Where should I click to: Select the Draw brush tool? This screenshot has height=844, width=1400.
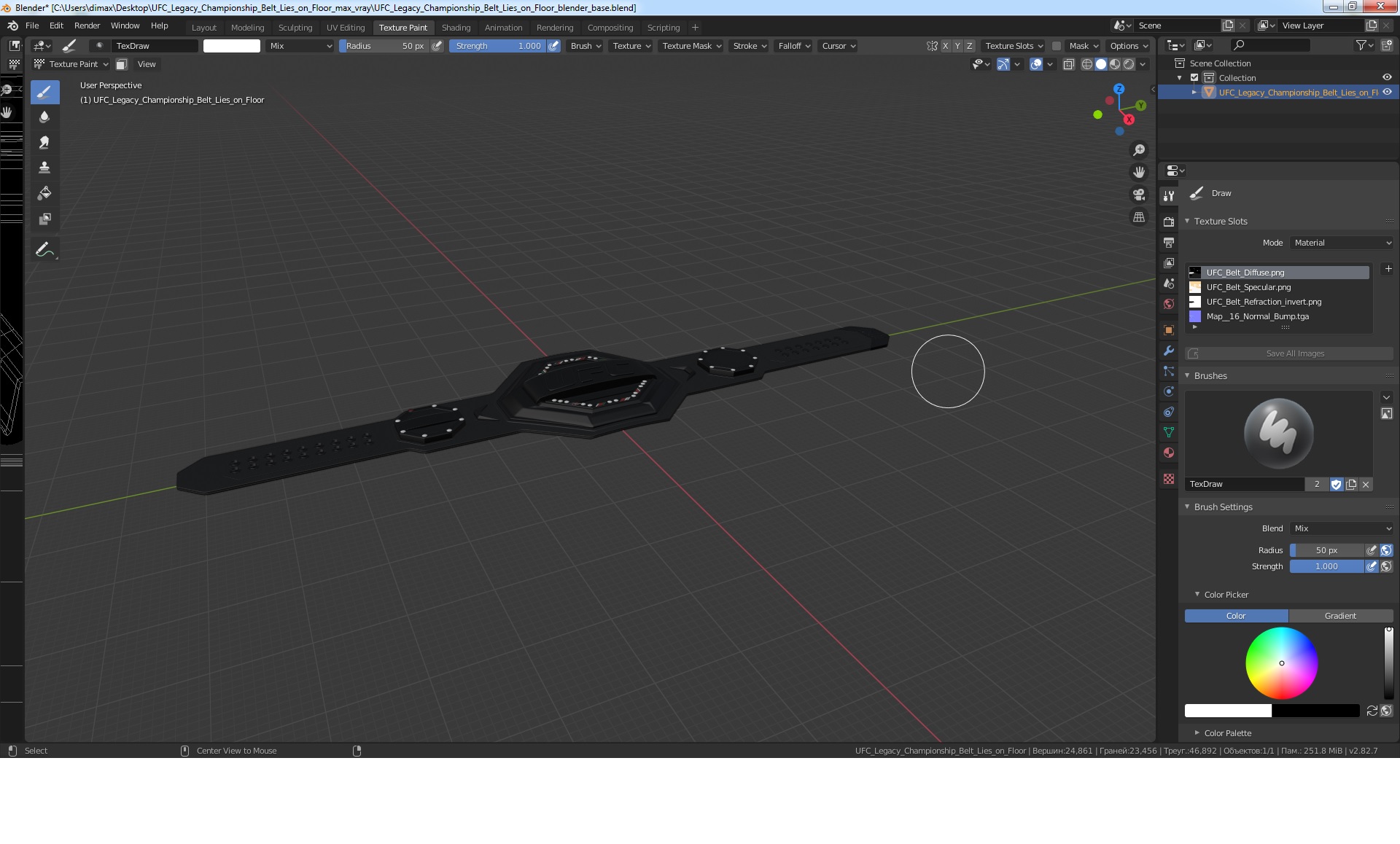(44, 92)
